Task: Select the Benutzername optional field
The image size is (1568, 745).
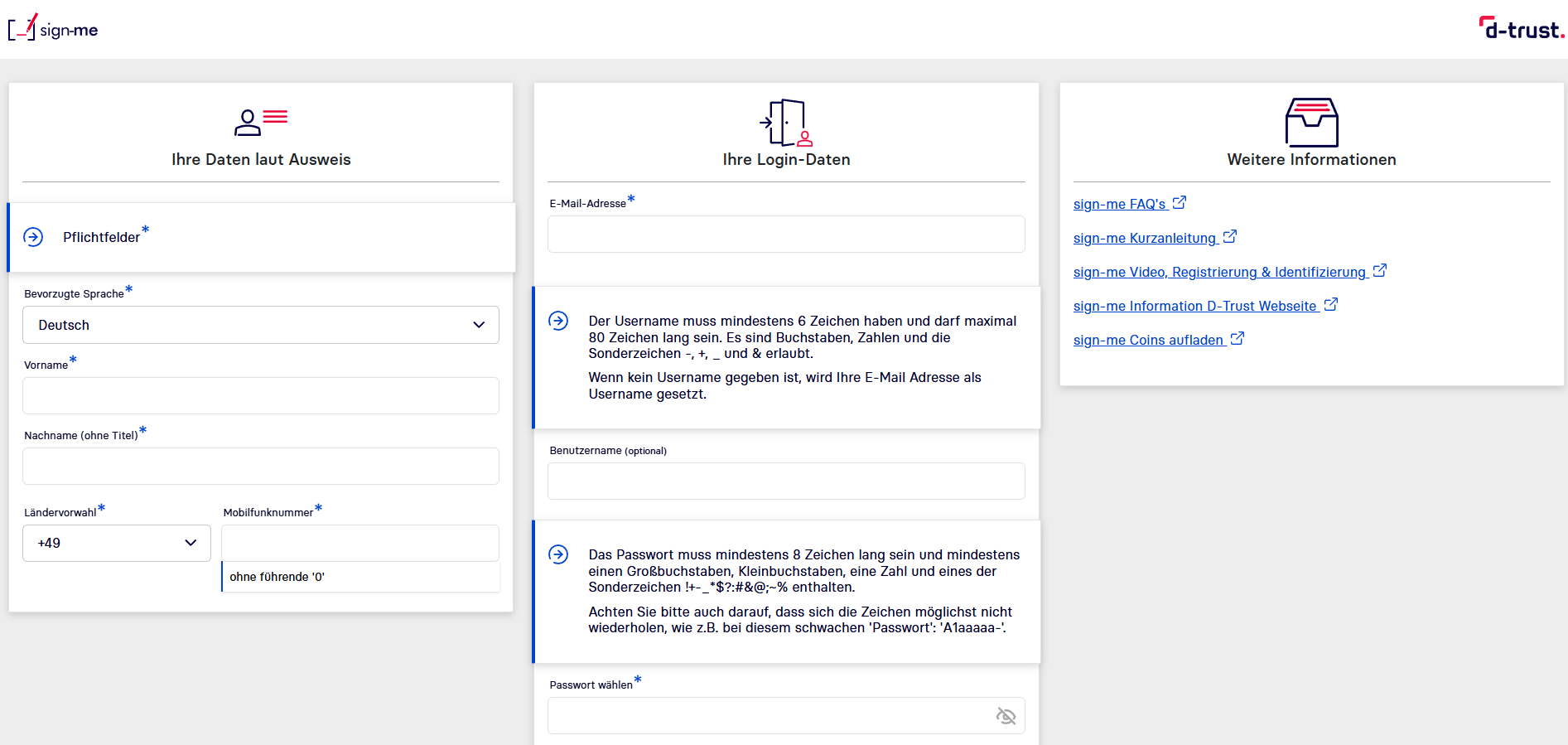Action: click(785, 481)
